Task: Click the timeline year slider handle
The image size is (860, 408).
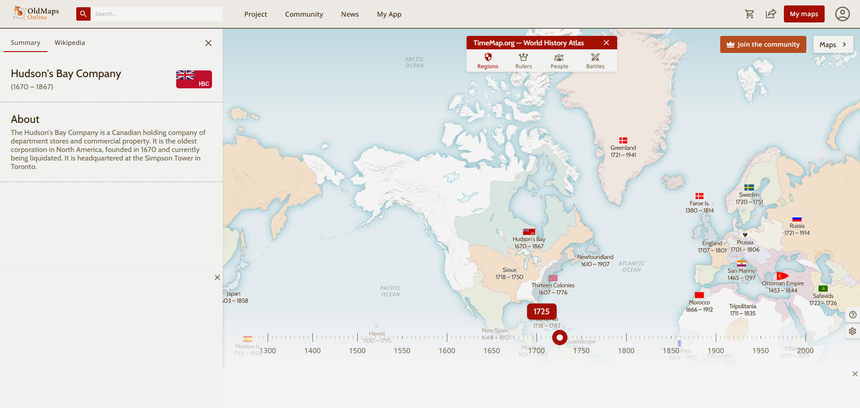Action: (x=560, y=337)
